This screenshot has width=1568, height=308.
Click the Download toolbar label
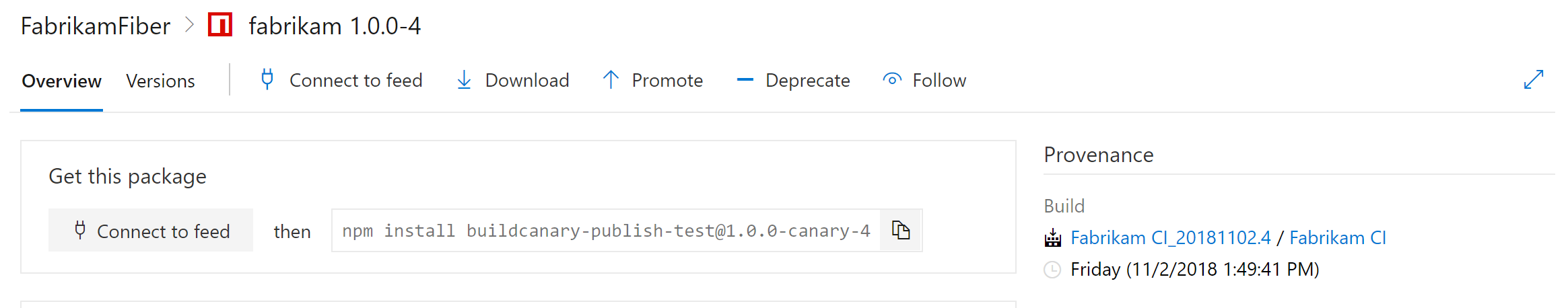(527, 80)
